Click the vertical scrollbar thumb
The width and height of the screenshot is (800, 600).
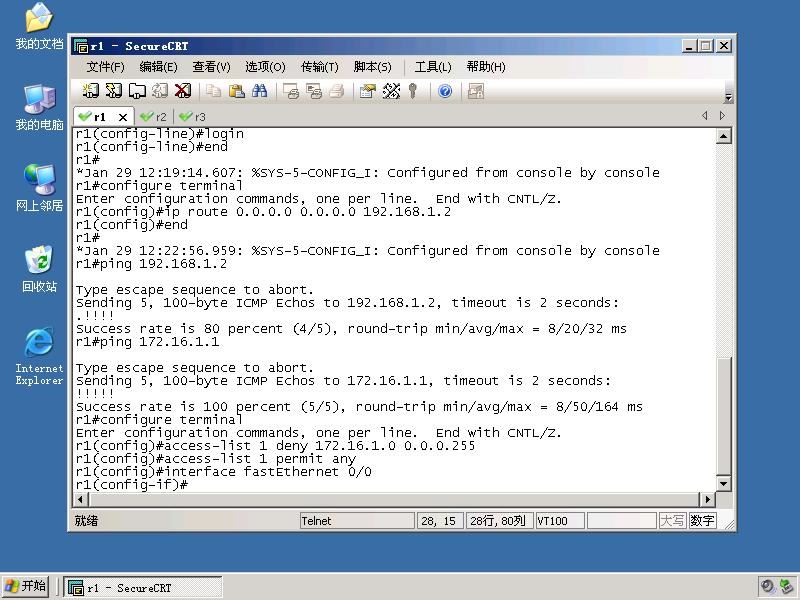723,416
